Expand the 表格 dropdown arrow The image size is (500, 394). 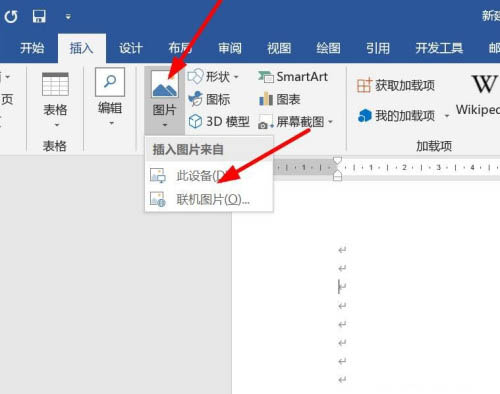click(57, 125)
